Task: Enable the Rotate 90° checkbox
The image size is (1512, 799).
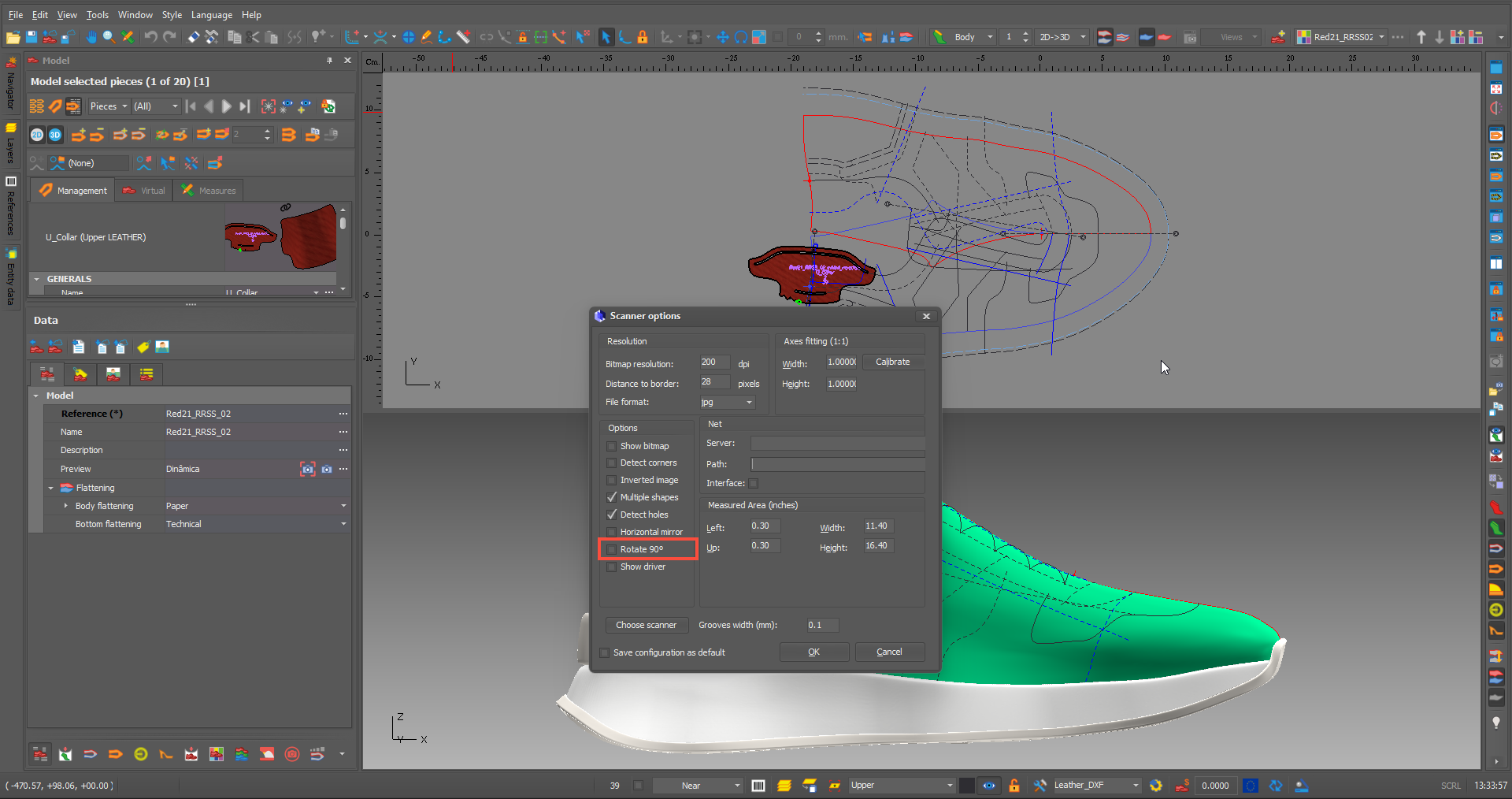Action: point(612,549)
